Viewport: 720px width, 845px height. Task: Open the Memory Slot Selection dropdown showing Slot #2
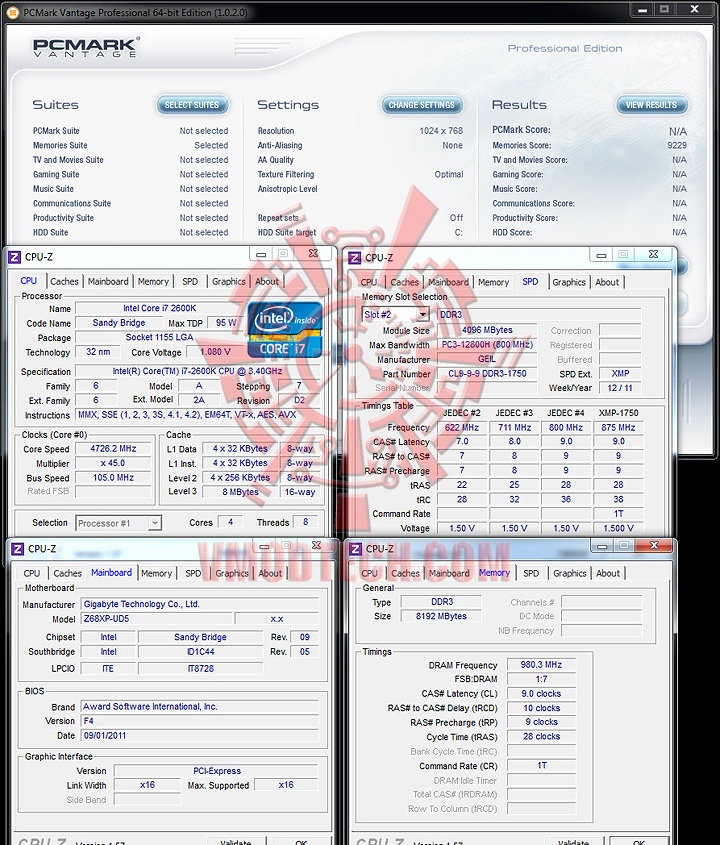click(x=396, y=315)
